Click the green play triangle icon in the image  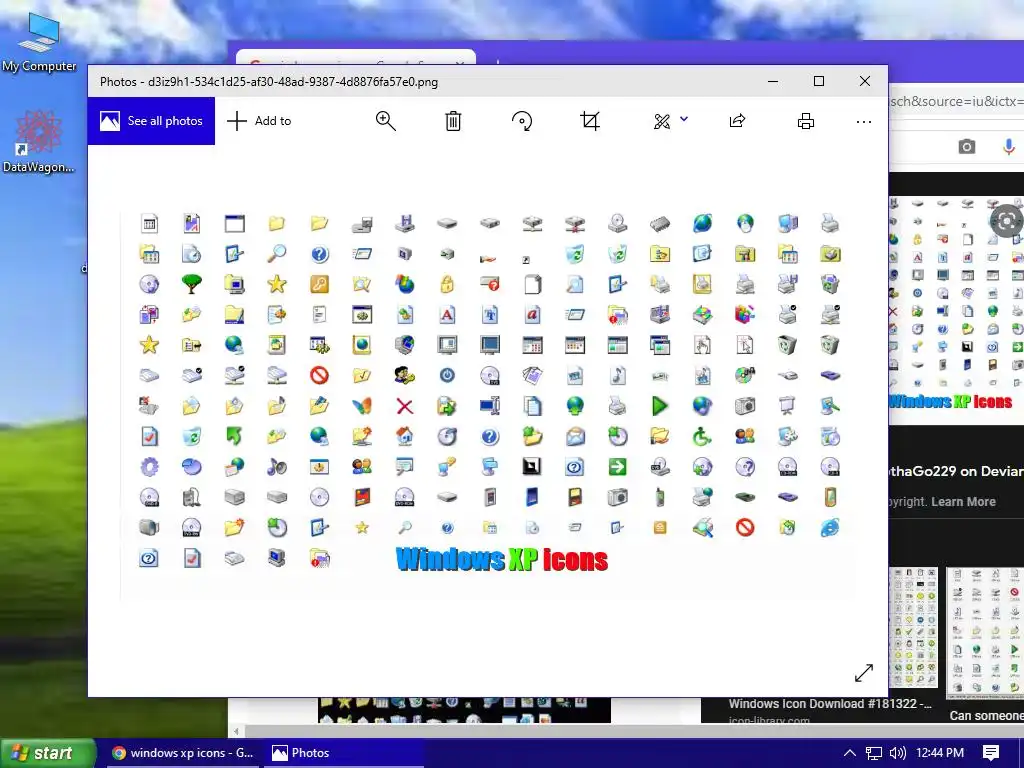pos(660,406)
